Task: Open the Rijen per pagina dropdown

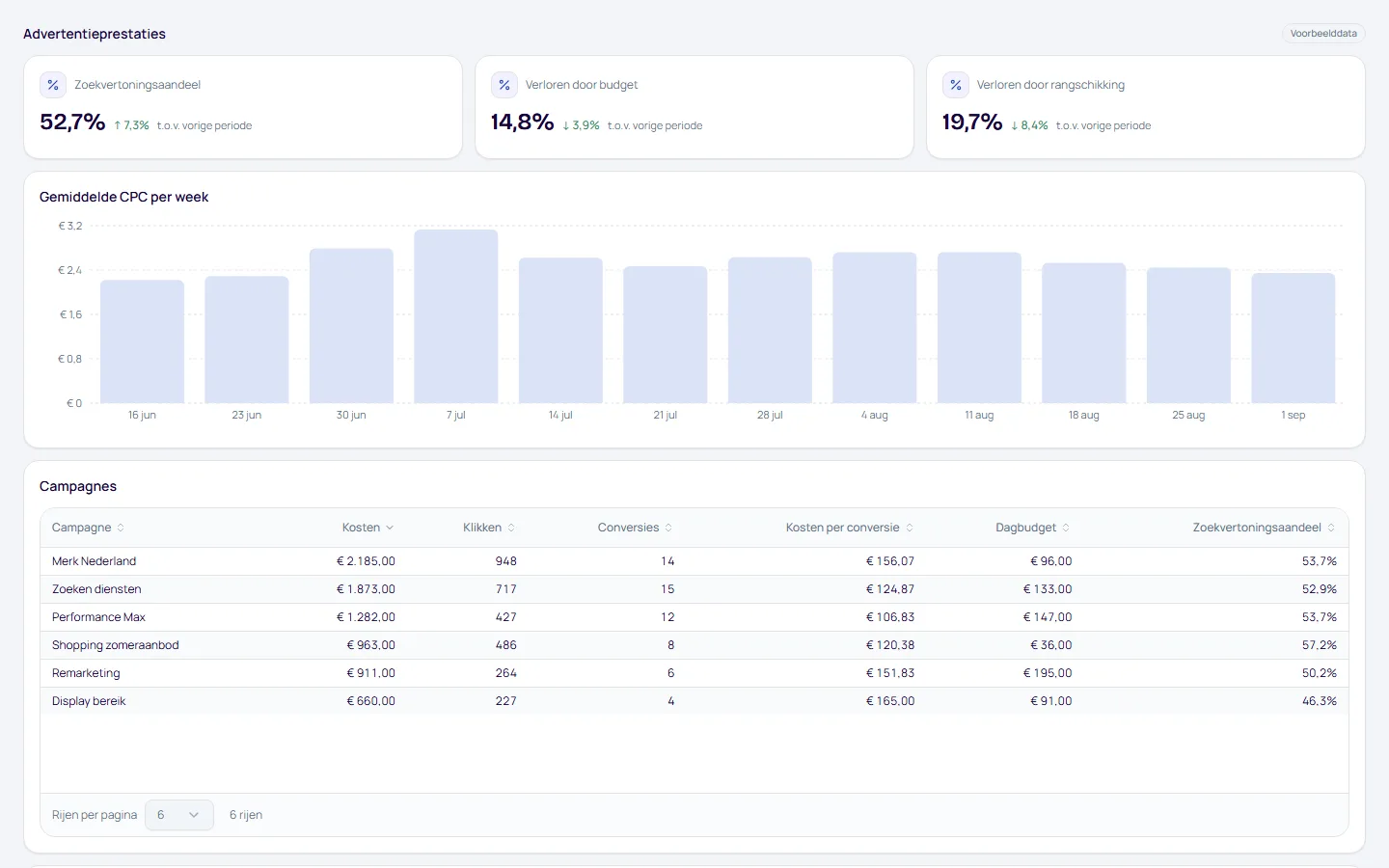Action: click(179, 815)
